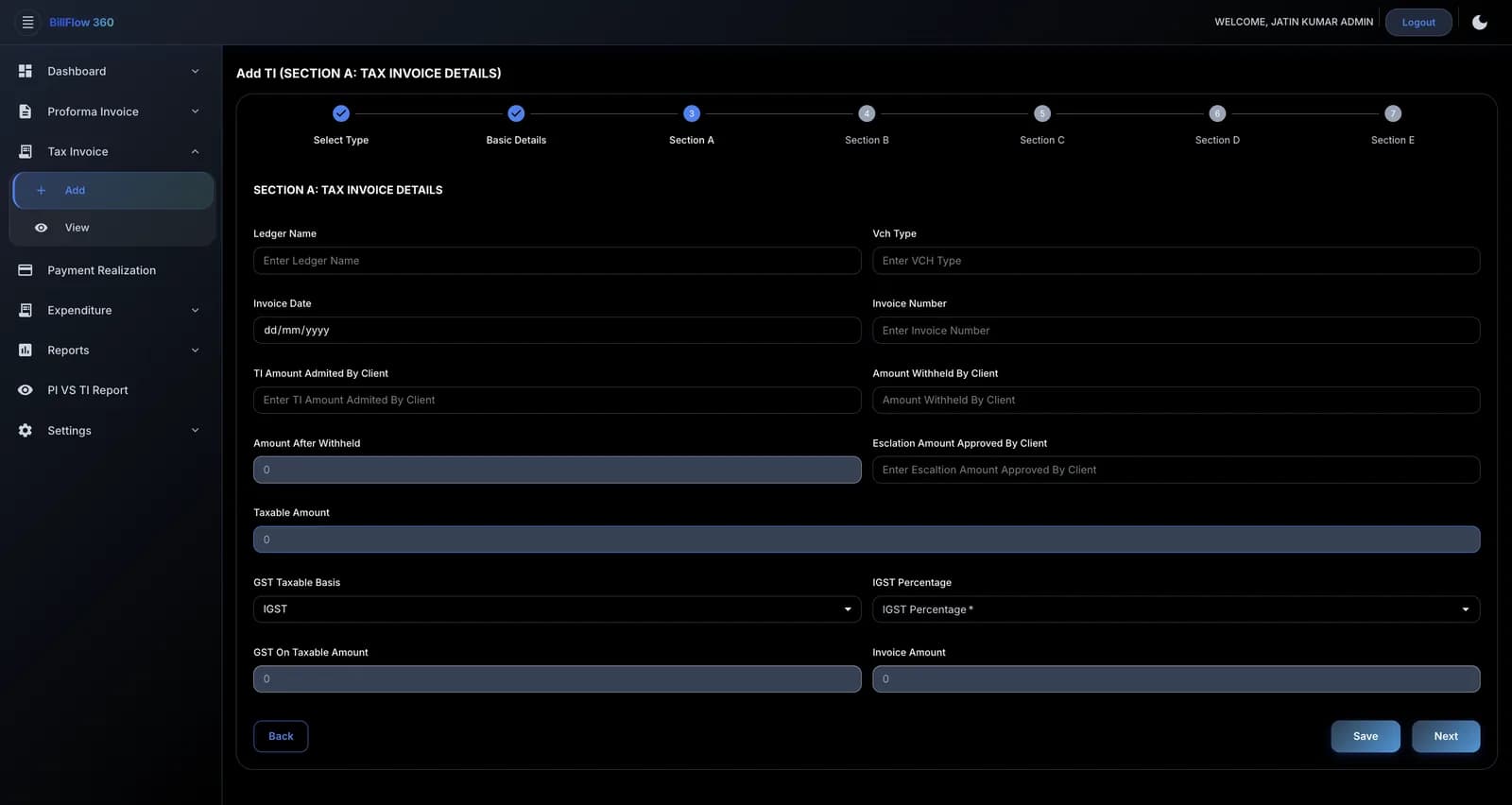This screenshot has width=1512, height=805.
Task: Click the Section A step label
Action: pyautogui.click(x=692, y=140)
